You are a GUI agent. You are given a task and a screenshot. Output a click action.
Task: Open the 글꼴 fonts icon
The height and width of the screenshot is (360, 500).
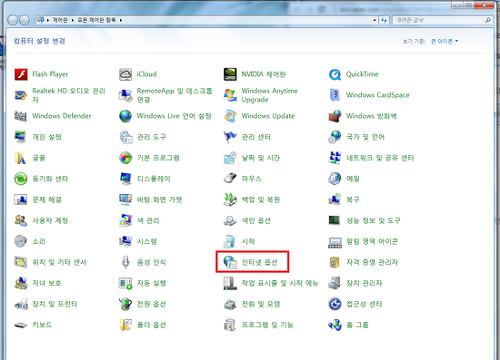pyautogui.click(x=21, y=158)
